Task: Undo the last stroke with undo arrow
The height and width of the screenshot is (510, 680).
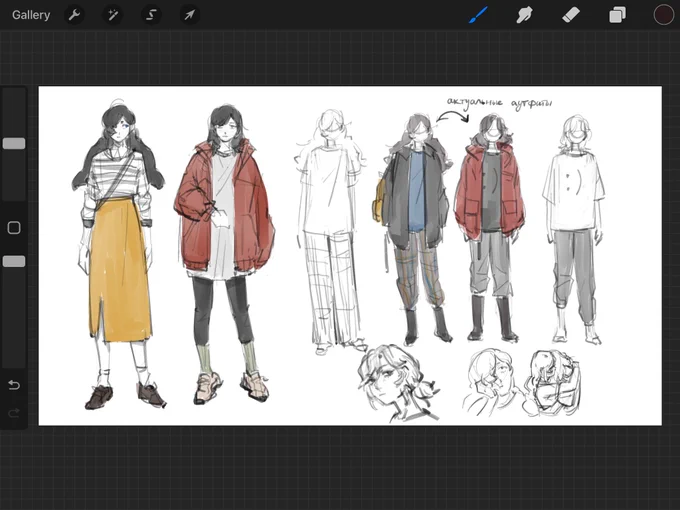Action: click(x=14, y=385)
